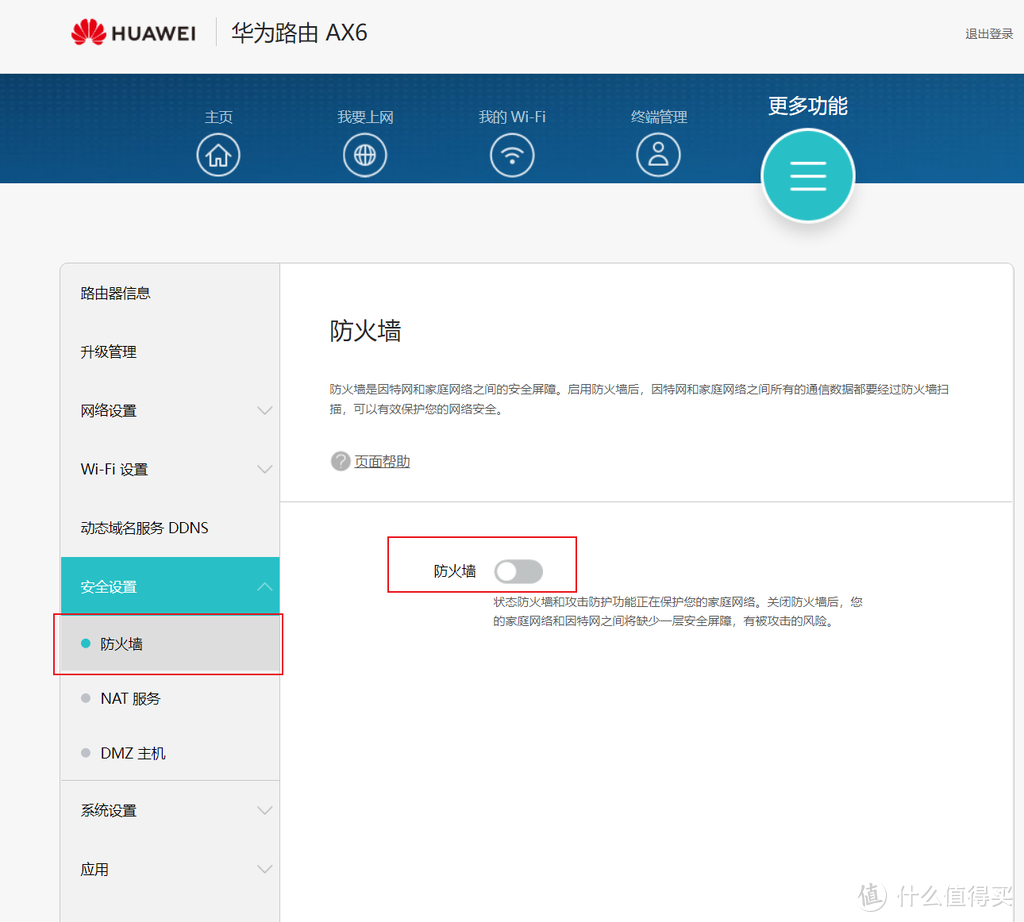Click the 终端管理 person icon

(658, 155)
